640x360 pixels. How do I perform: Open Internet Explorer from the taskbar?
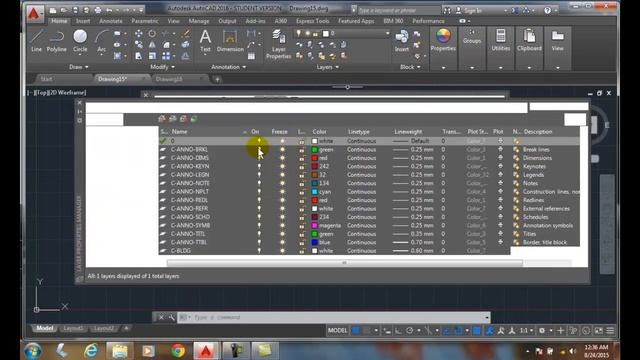[91, 351]
